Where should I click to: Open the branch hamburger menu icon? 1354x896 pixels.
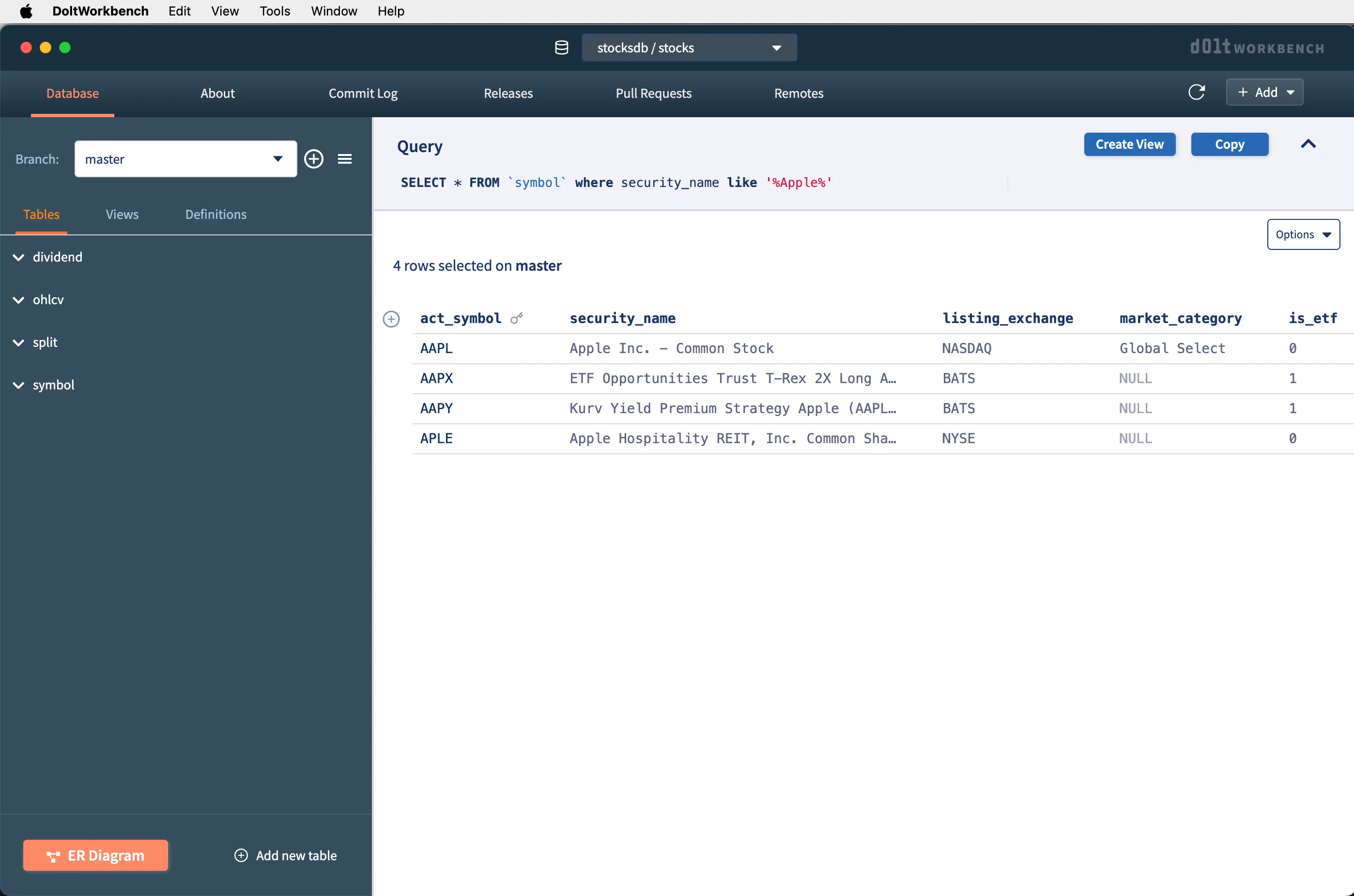point(344,159)
